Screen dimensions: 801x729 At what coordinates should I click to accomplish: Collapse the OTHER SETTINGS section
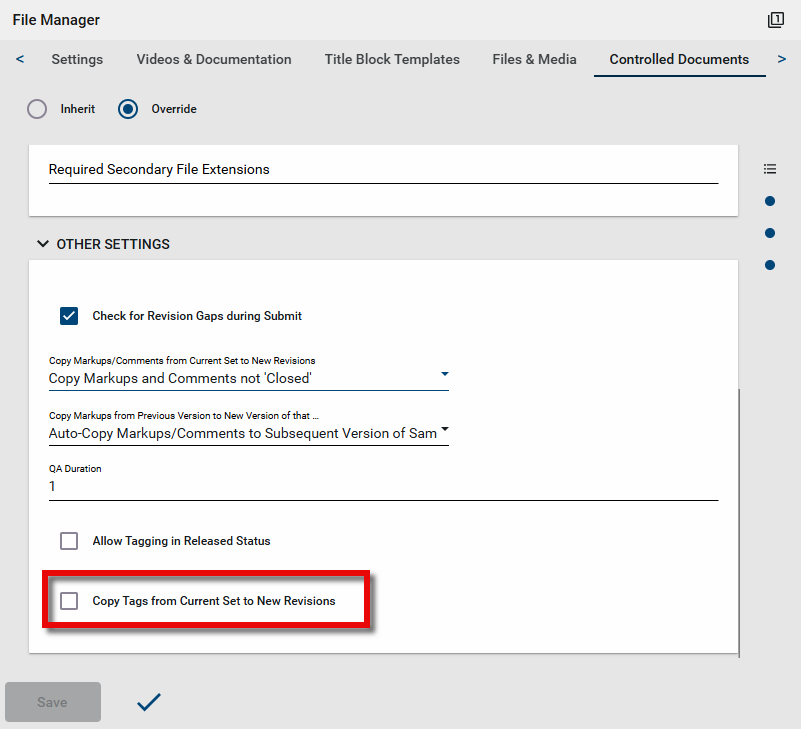tap(43, 244)
